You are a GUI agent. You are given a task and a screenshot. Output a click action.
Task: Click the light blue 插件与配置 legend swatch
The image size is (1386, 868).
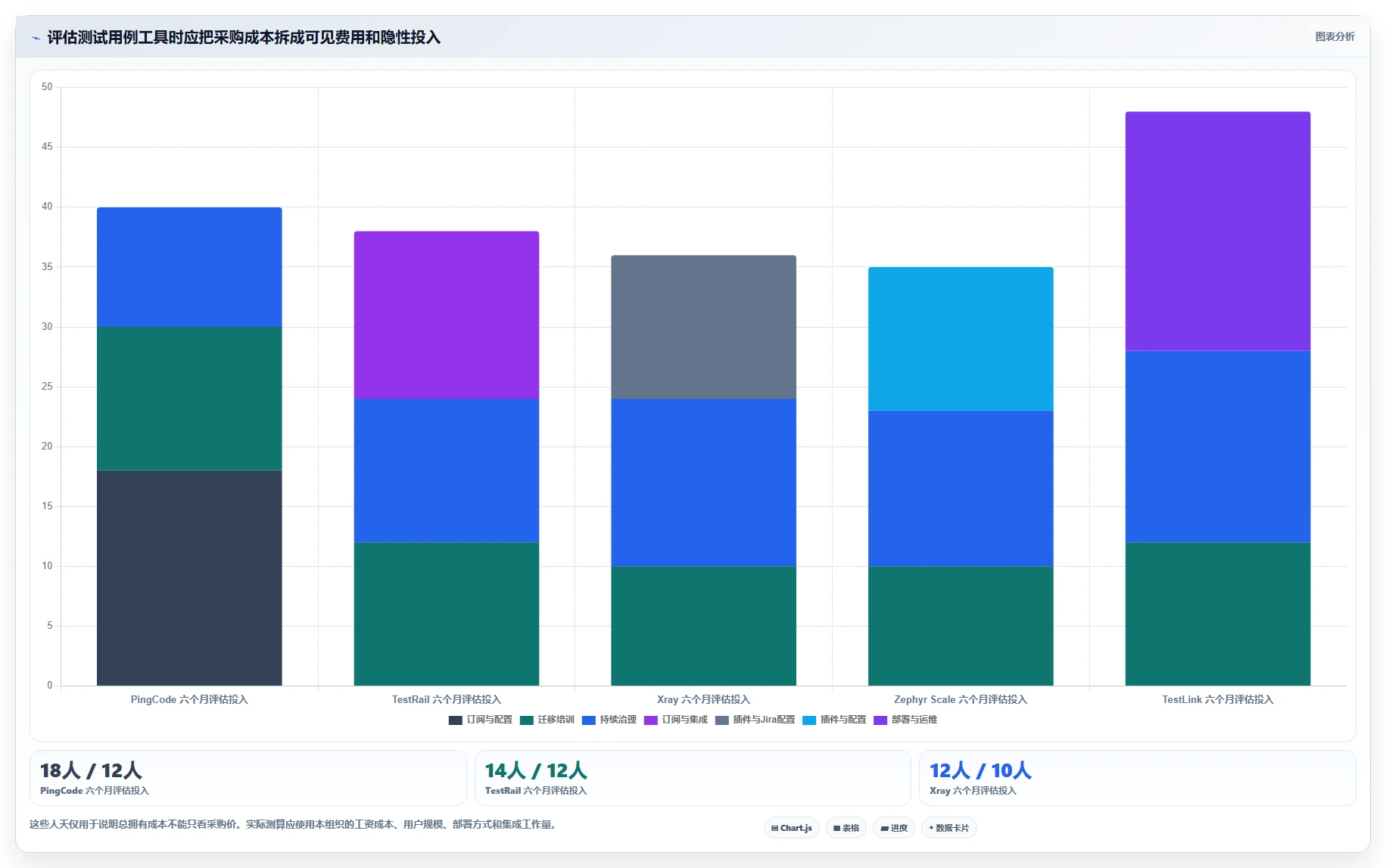click(x=809, y=720)
